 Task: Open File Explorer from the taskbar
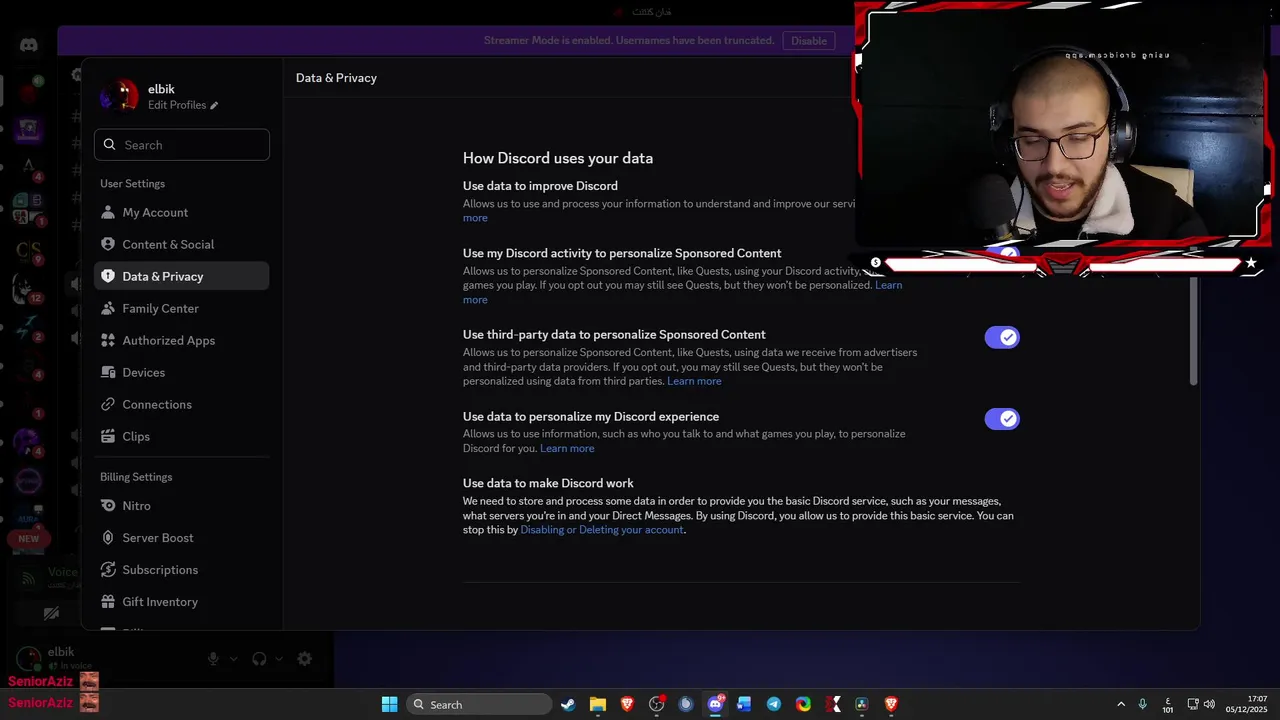pos(598,704)
